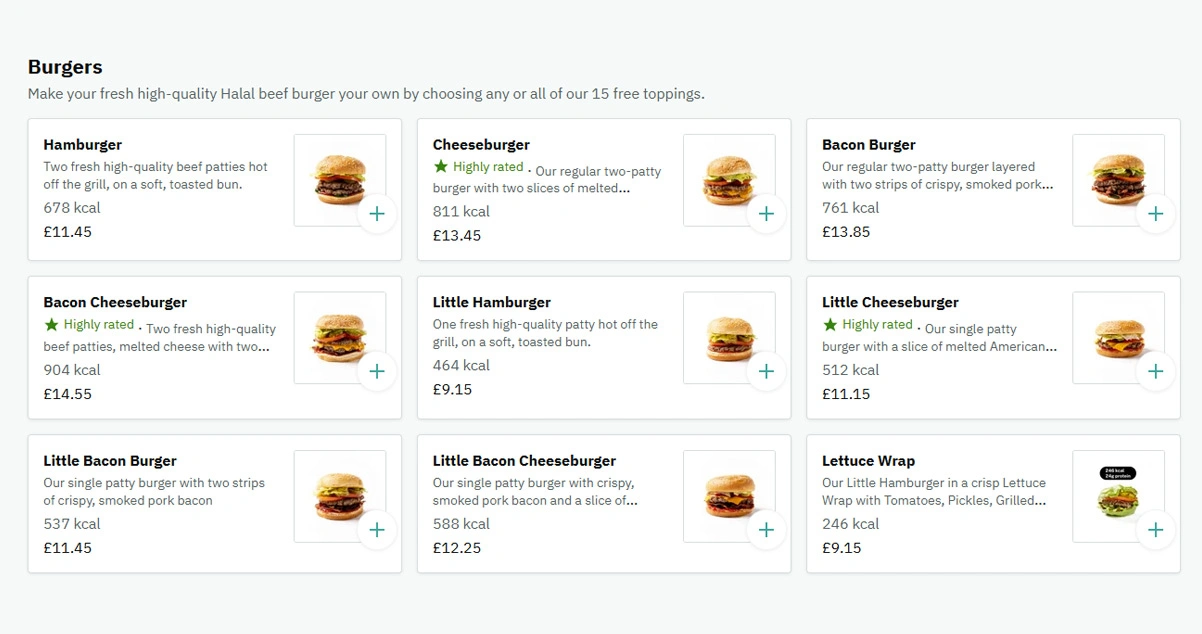Add Little Hamburger via plus icon

(766, 371)
